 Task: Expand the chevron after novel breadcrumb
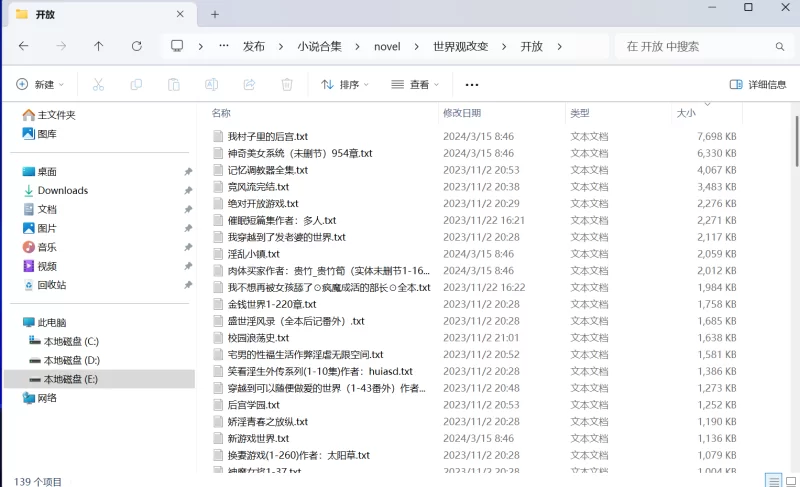(416, 47)
